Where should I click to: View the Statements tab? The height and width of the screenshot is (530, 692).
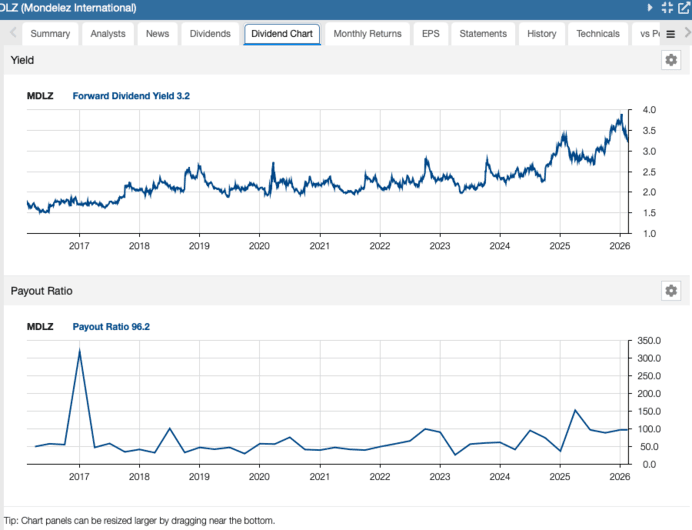pyautogui.click(x=483, y=34)
